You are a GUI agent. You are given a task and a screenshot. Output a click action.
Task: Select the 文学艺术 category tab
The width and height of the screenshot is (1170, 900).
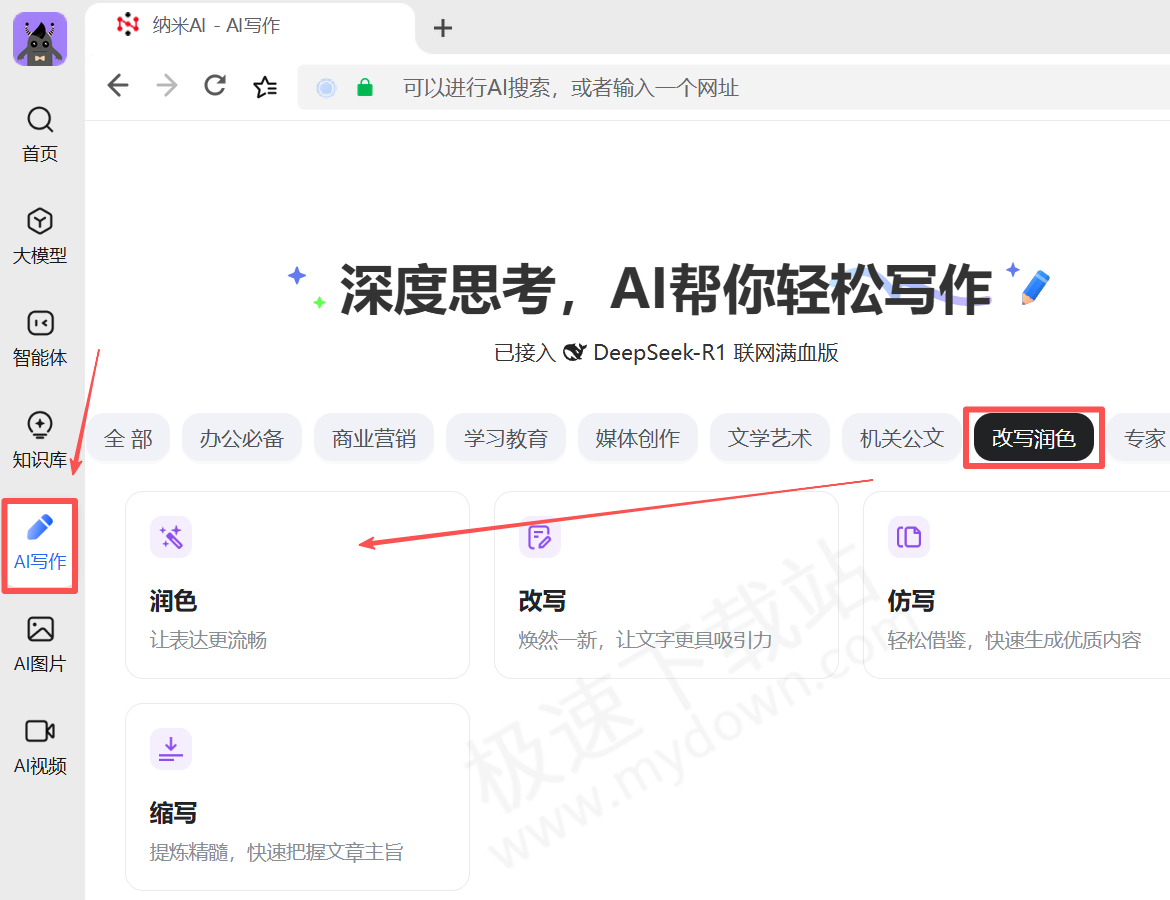770,437
